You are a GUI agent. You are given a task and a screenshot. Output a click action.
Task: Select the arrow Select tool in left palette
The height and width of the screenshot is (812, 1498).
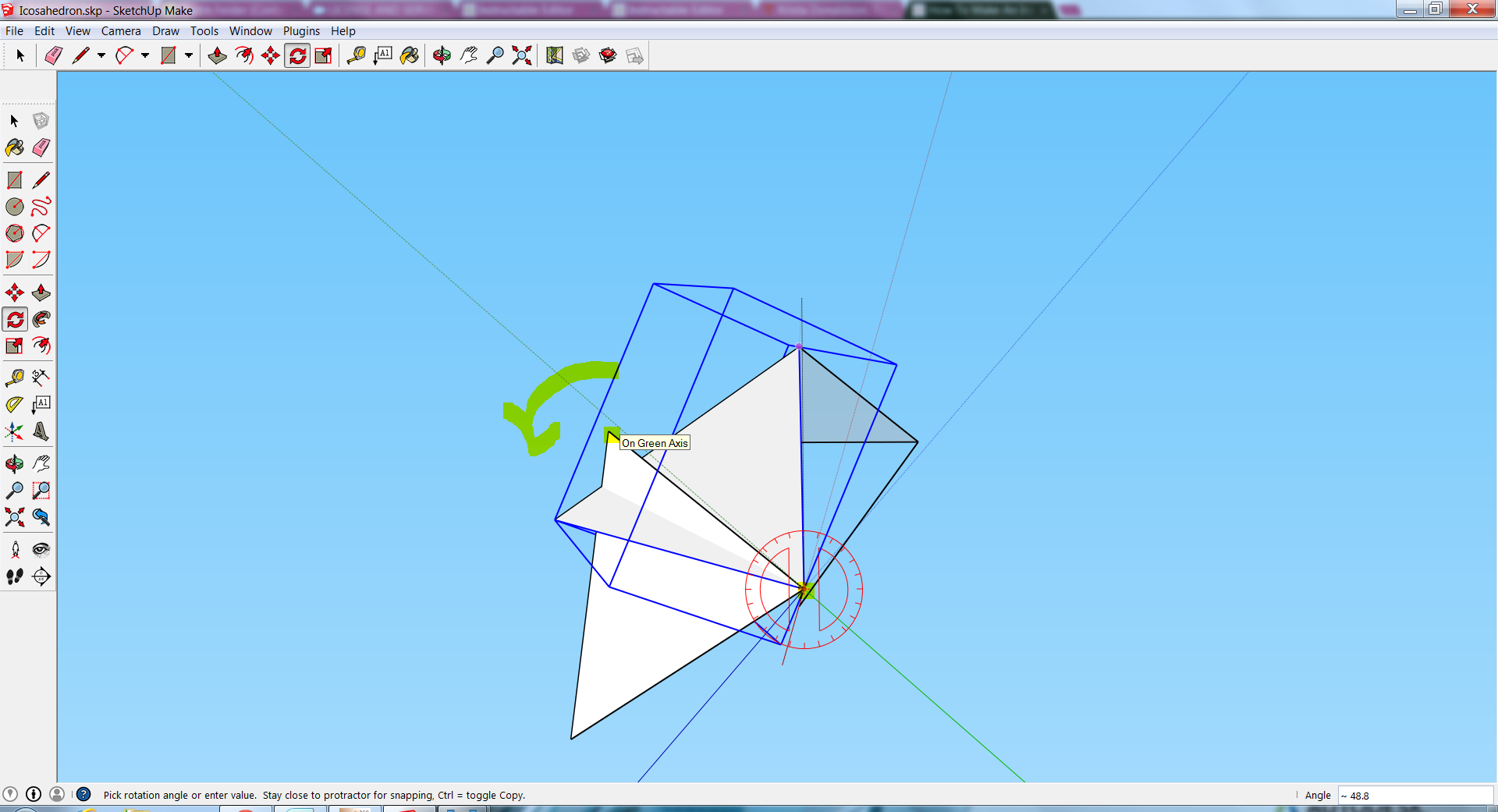pos(15,121)
